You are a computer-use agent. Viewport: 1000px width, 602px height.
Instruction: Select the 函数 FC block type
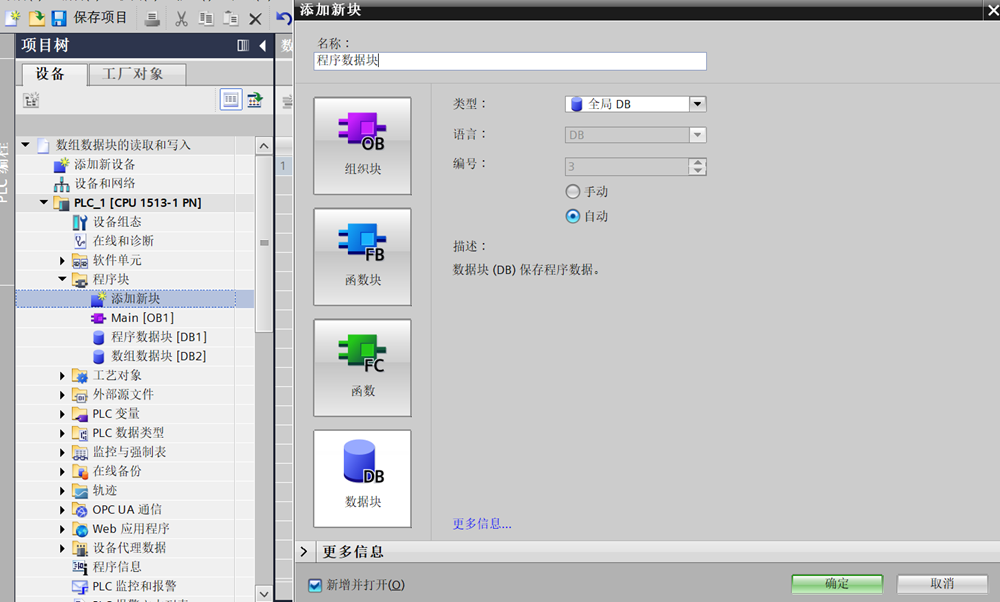pyautogui.click(x=362, y=368)
